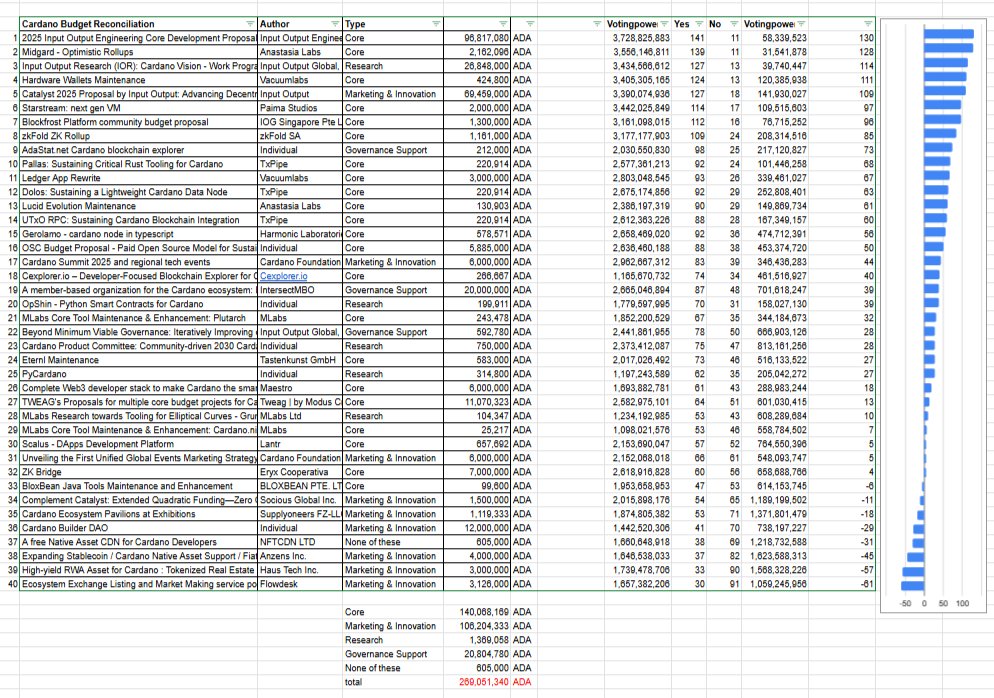The height and width of the screenshot is (698, 994).
Task: Select the No header cell
Action: (x=724, y=24)
